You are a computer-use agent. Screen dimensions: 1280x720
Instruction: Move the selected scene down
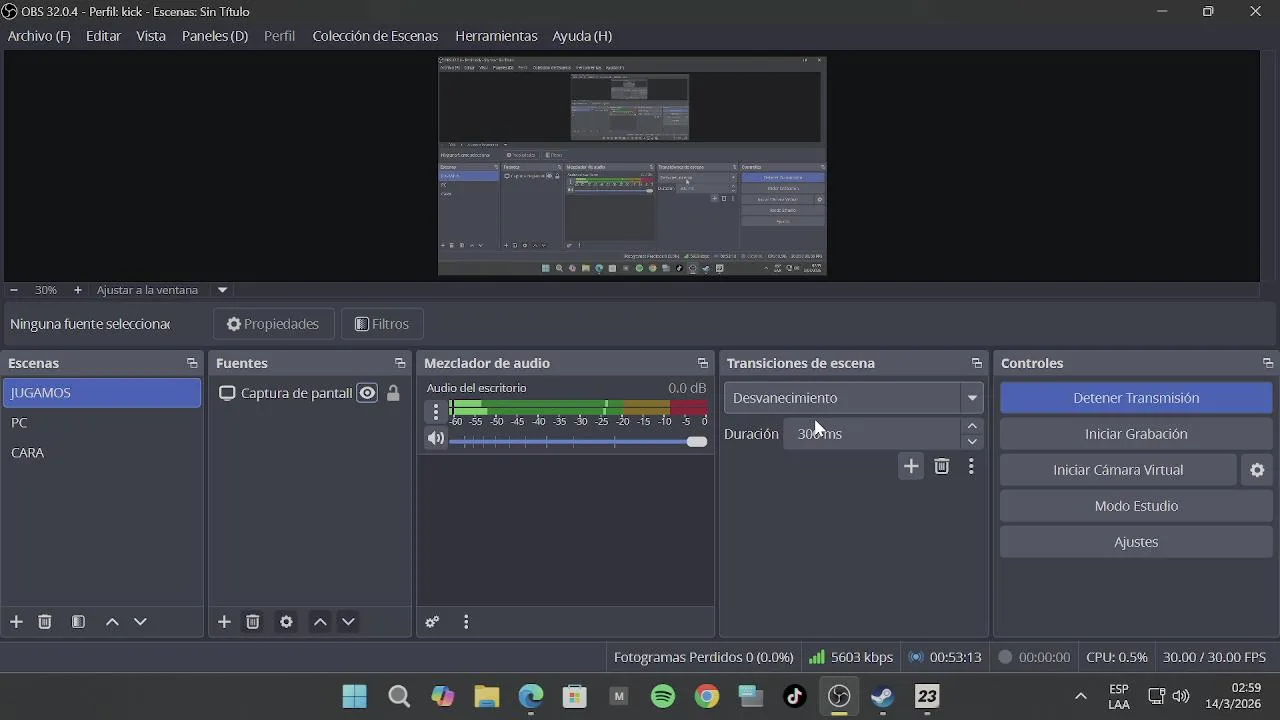(140, 622)
